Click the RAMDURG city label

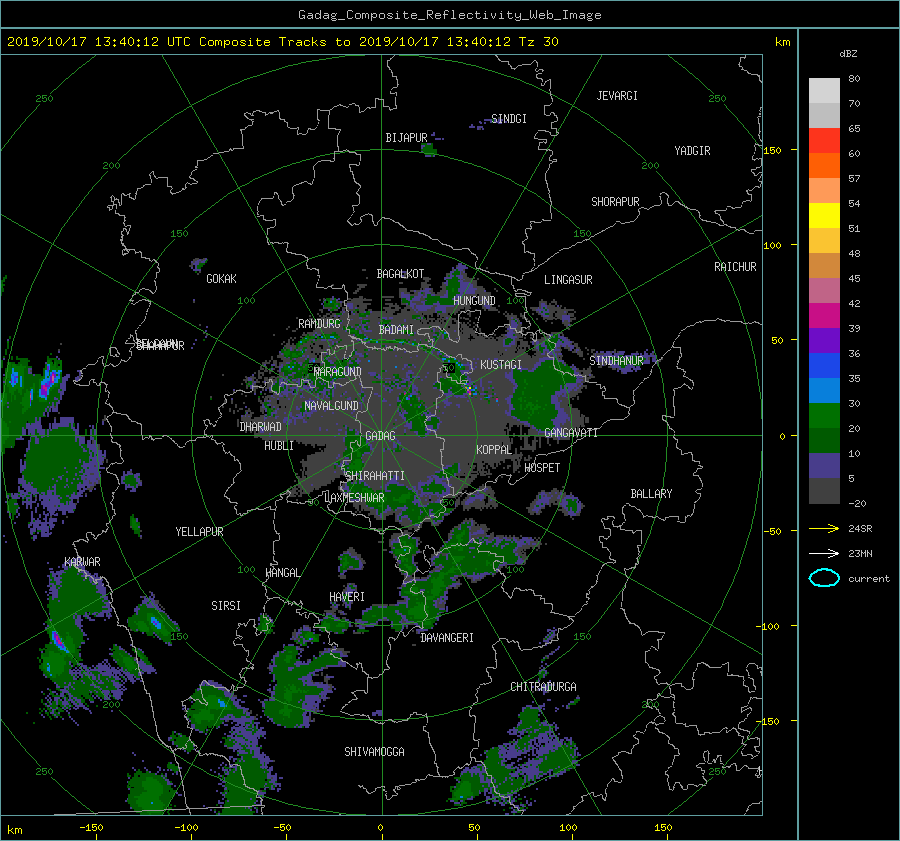pos(319,324)
